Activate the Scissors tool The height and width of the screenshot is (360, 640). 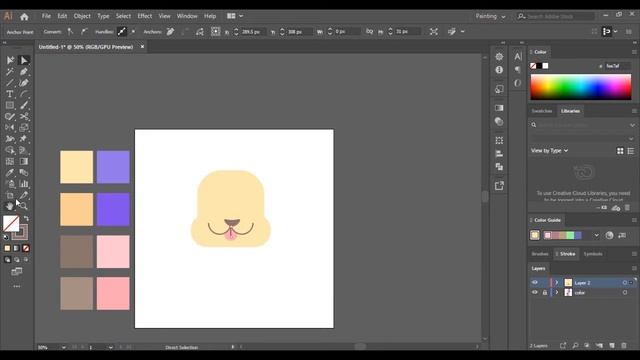(24, 117)
